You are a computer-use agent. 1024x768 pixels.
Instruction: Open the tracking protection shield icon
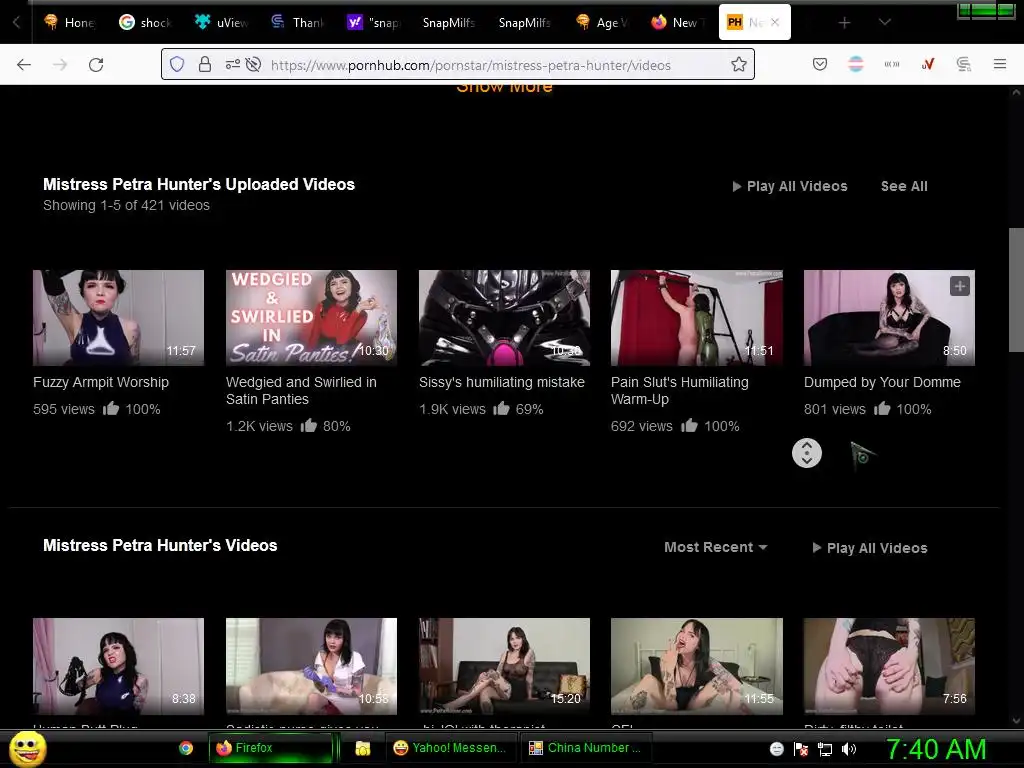point(177,64)
